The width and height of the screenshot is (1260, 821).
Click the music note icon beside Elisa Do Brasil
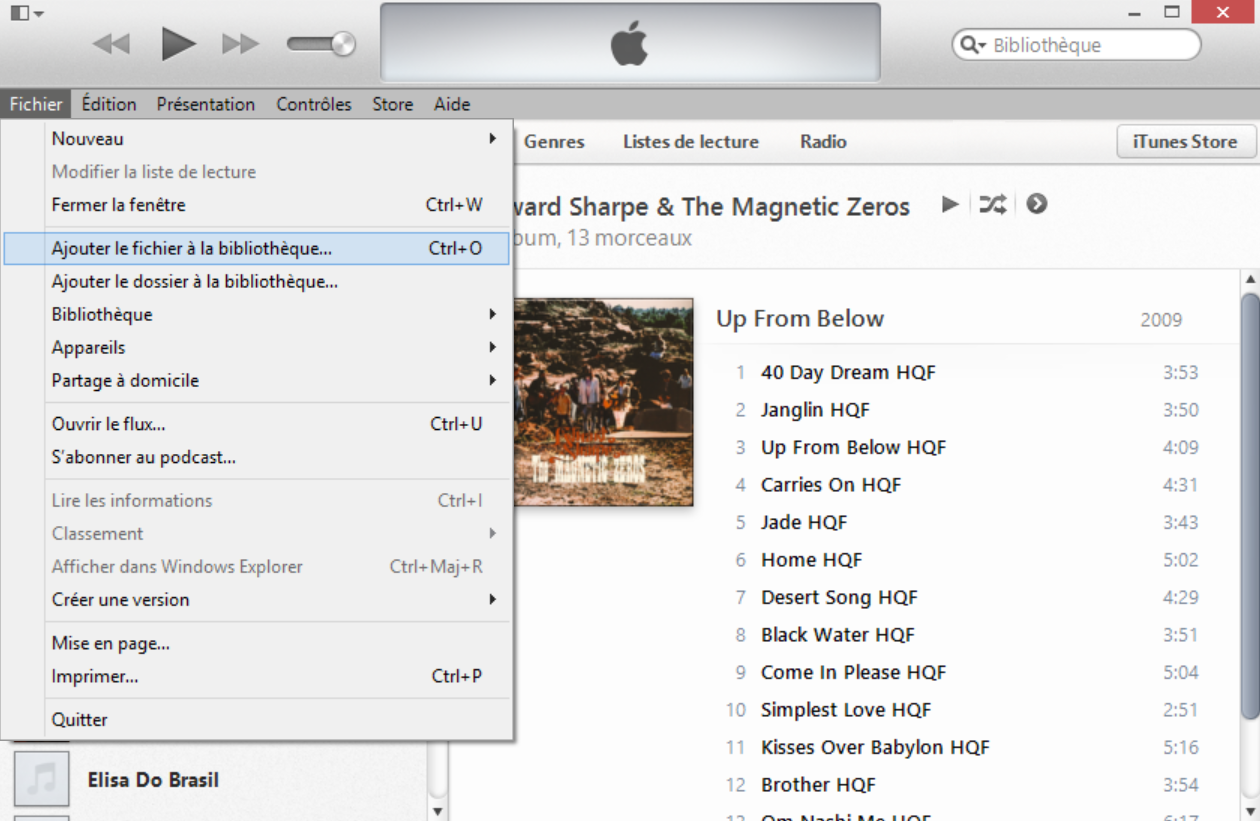tap(42, 779)
